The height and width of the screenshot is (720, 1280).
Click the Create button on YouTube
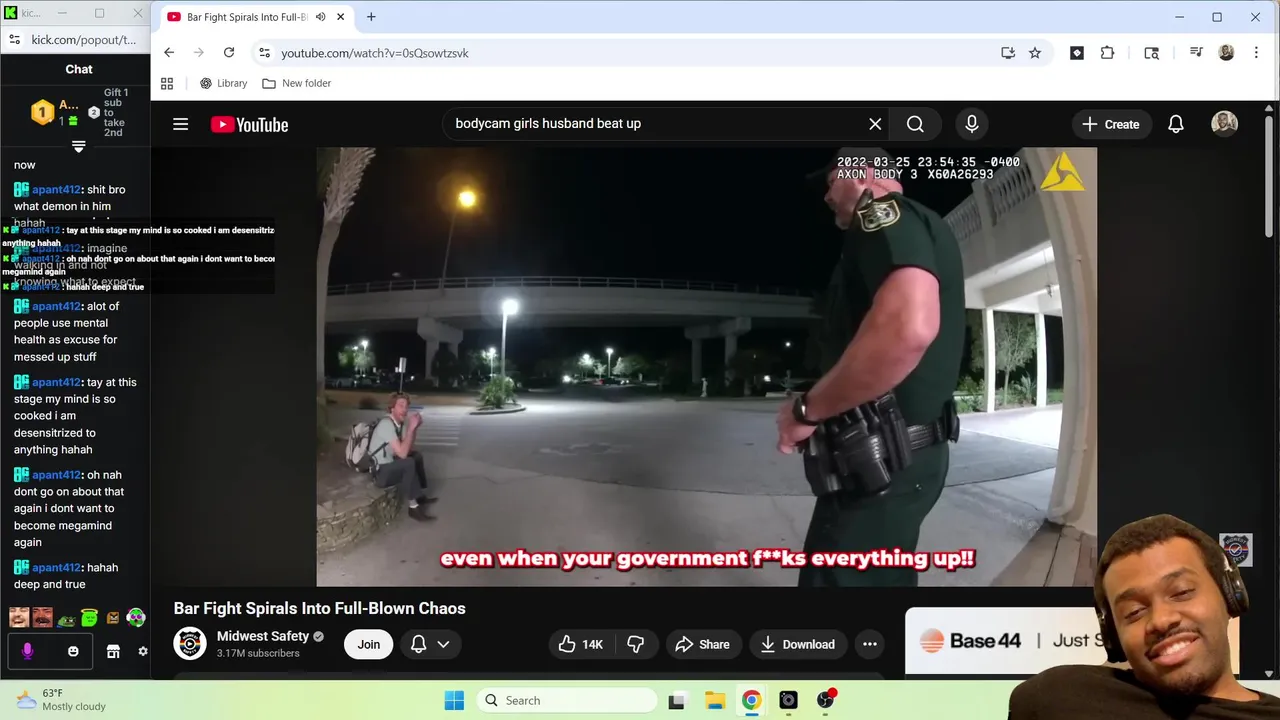[x=1111, y=124]
